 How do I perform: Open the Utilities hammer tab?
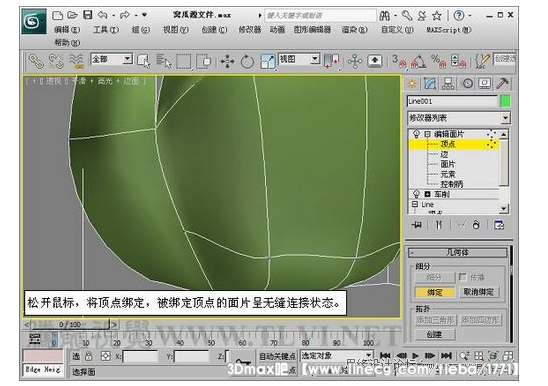[503, 84]
